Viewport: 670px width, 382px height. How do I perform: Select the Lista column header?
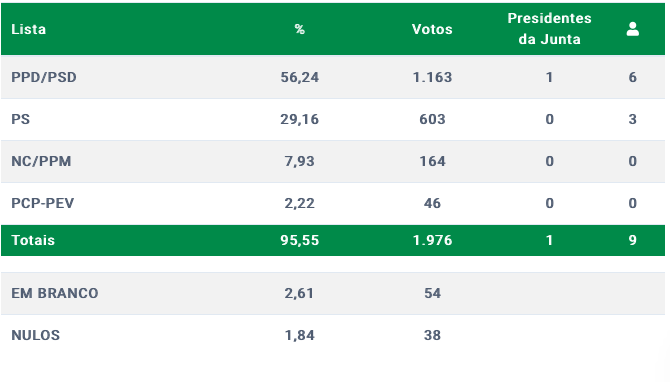pyautogui.click(x=28, y=29)
